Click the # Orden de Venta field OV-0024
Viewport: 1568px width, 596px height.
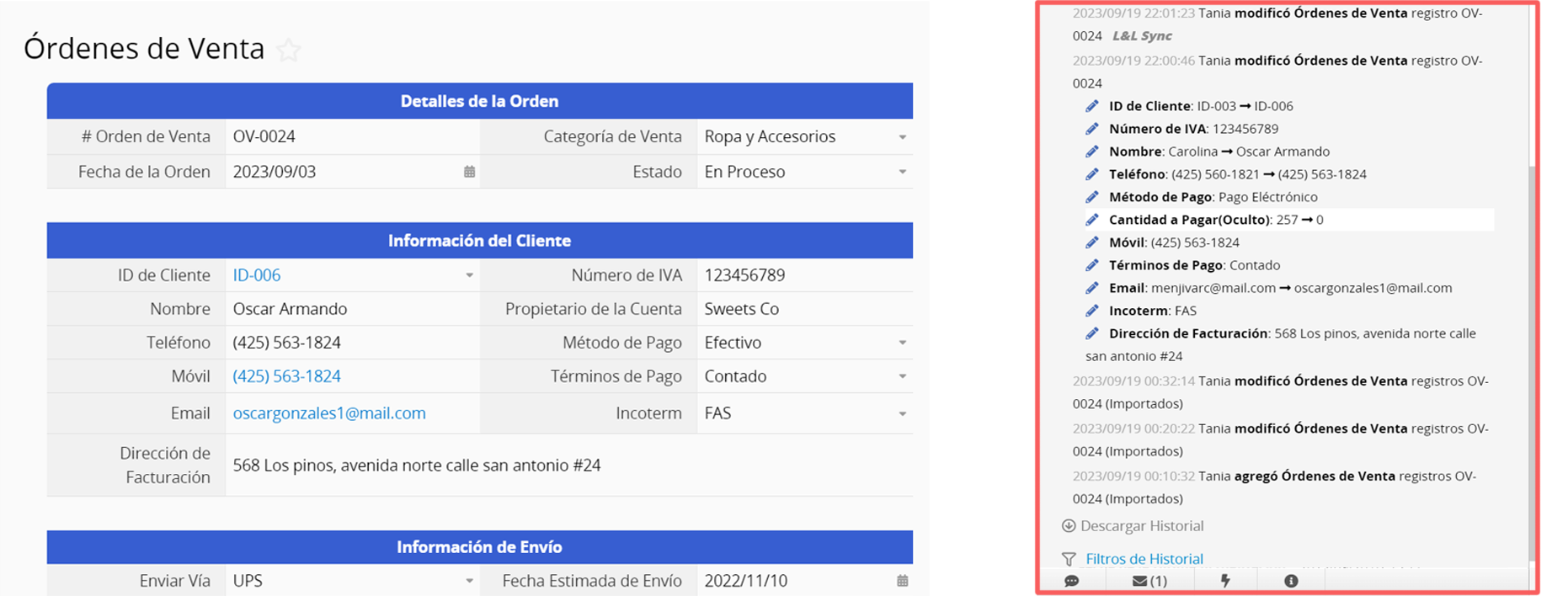[352, 136]
